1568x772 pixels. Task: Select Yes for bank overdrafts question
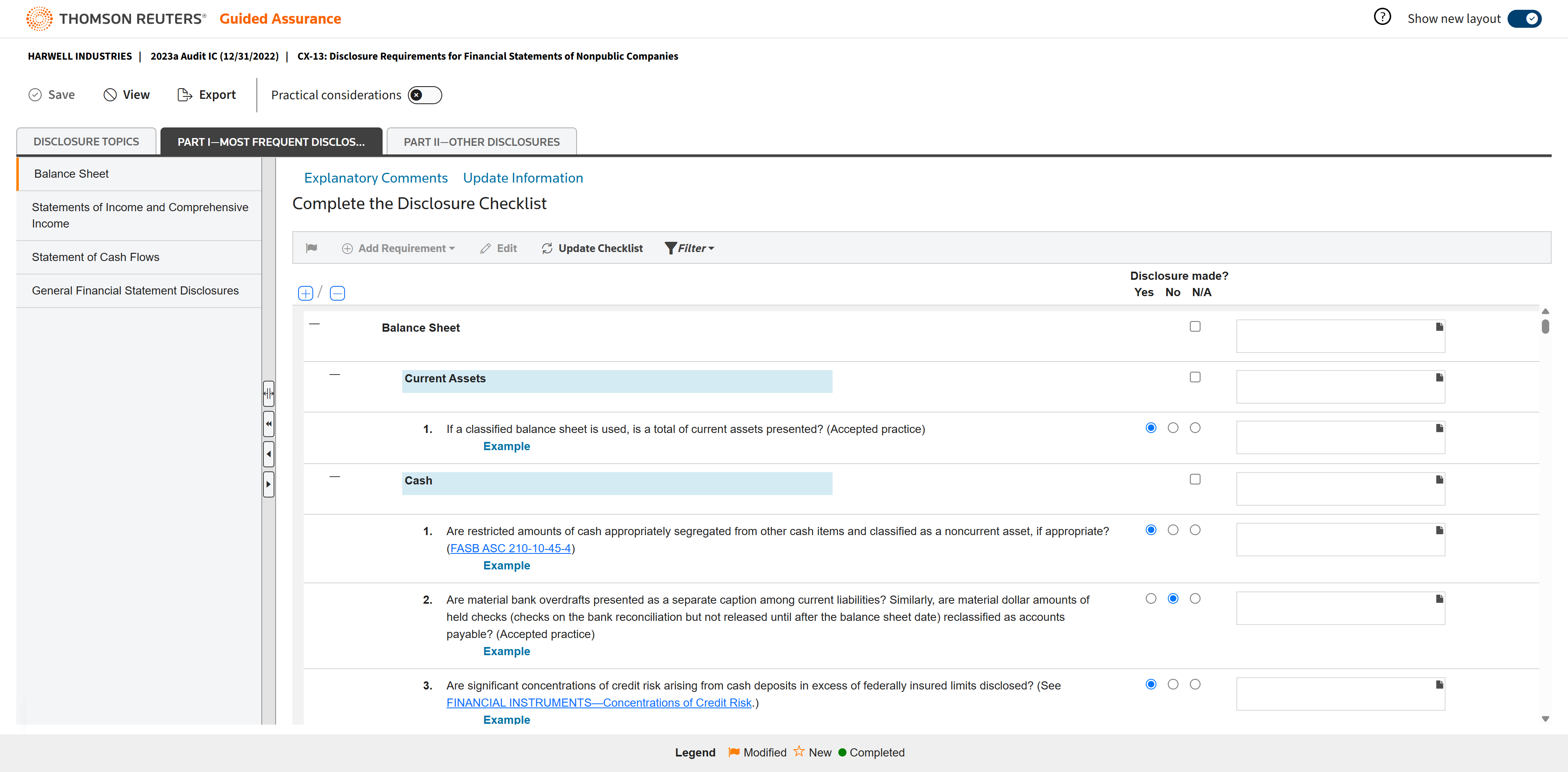1150,598
